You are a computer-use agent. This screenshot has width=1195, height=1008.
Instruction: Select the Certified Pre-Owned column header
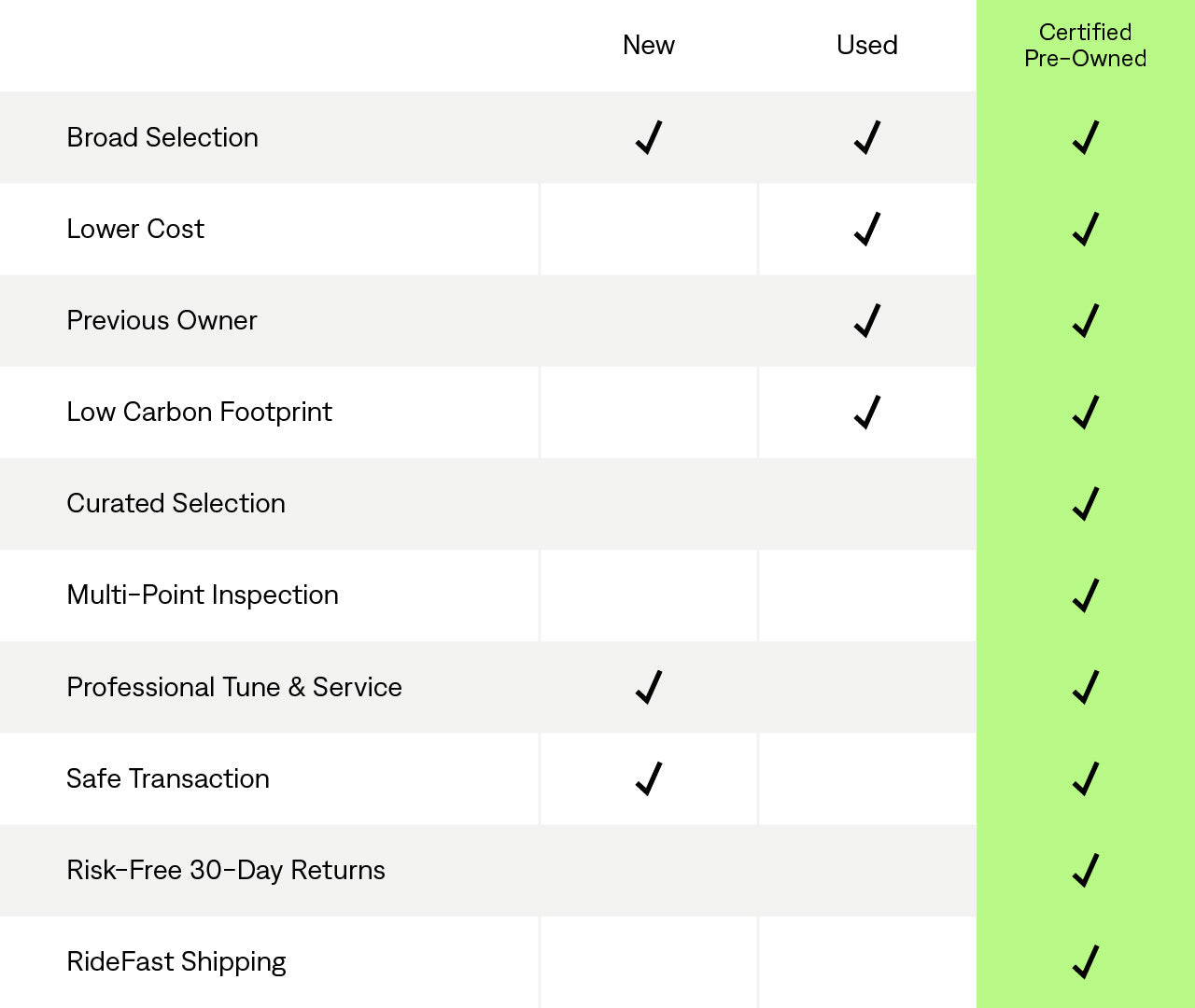click(x=1086, y=45)
